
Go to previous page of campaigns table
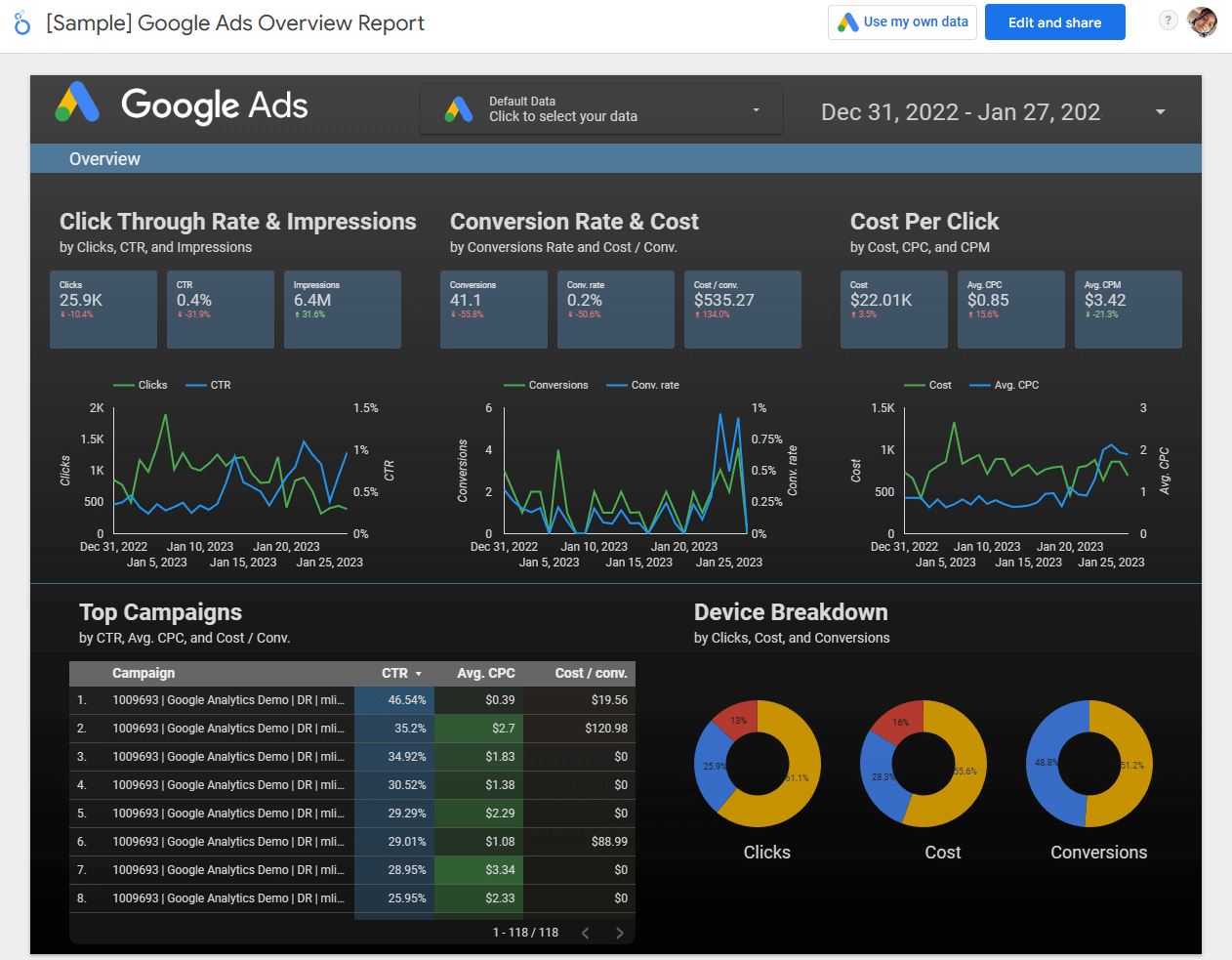[x=586, y=933]
